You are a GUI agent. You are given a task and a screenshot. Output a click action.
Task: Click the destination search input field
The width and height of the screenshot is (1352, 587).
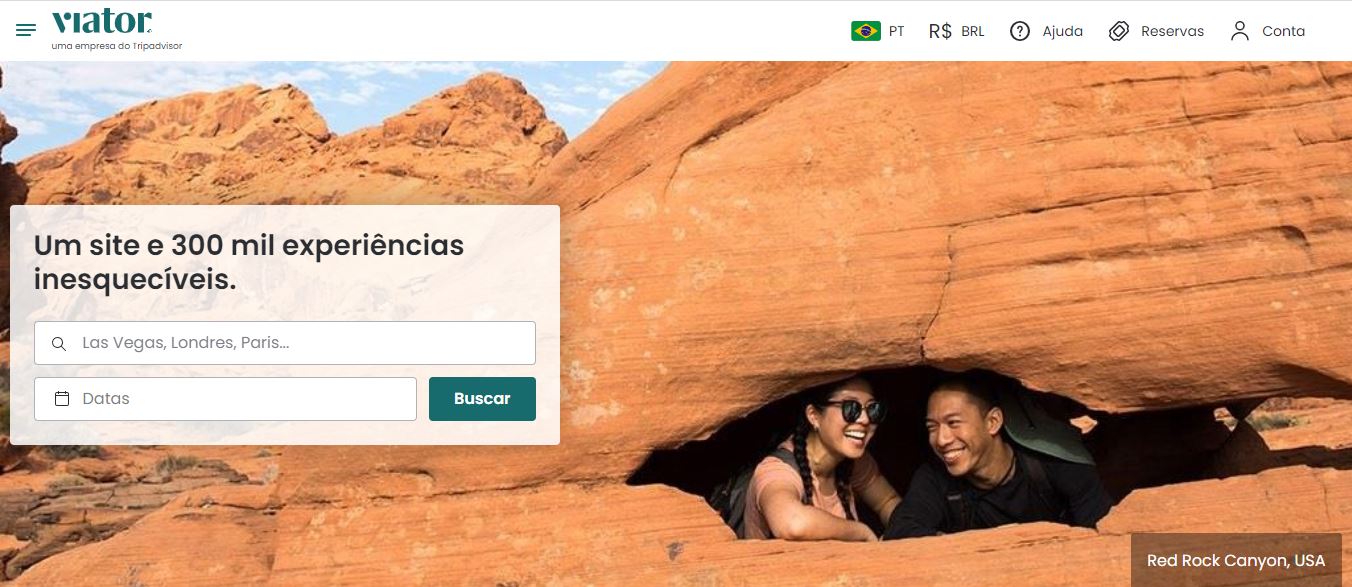click(x=285, y=343)
